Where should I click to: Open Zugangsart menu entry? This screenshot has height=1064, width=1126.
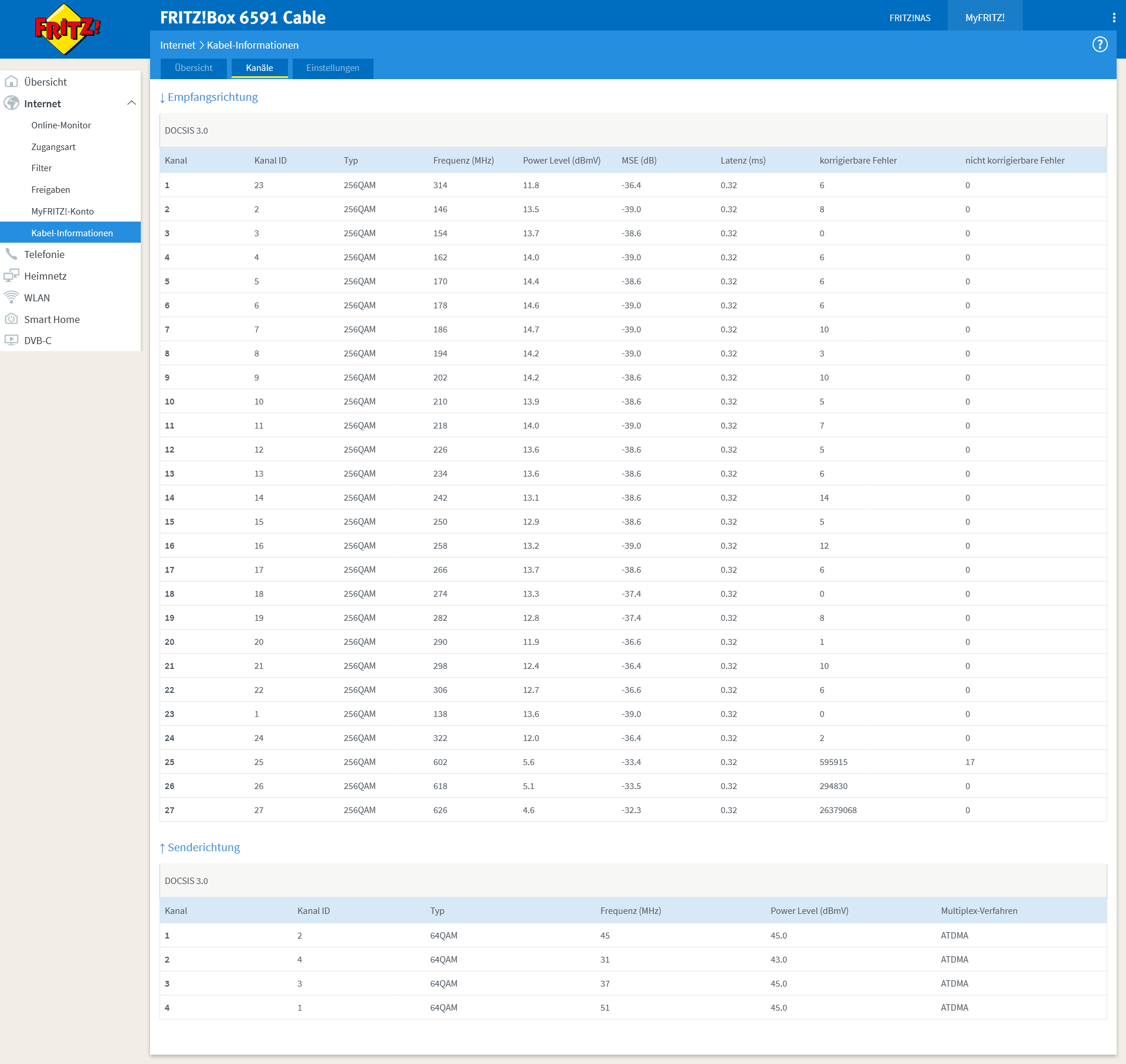point(53,147)
